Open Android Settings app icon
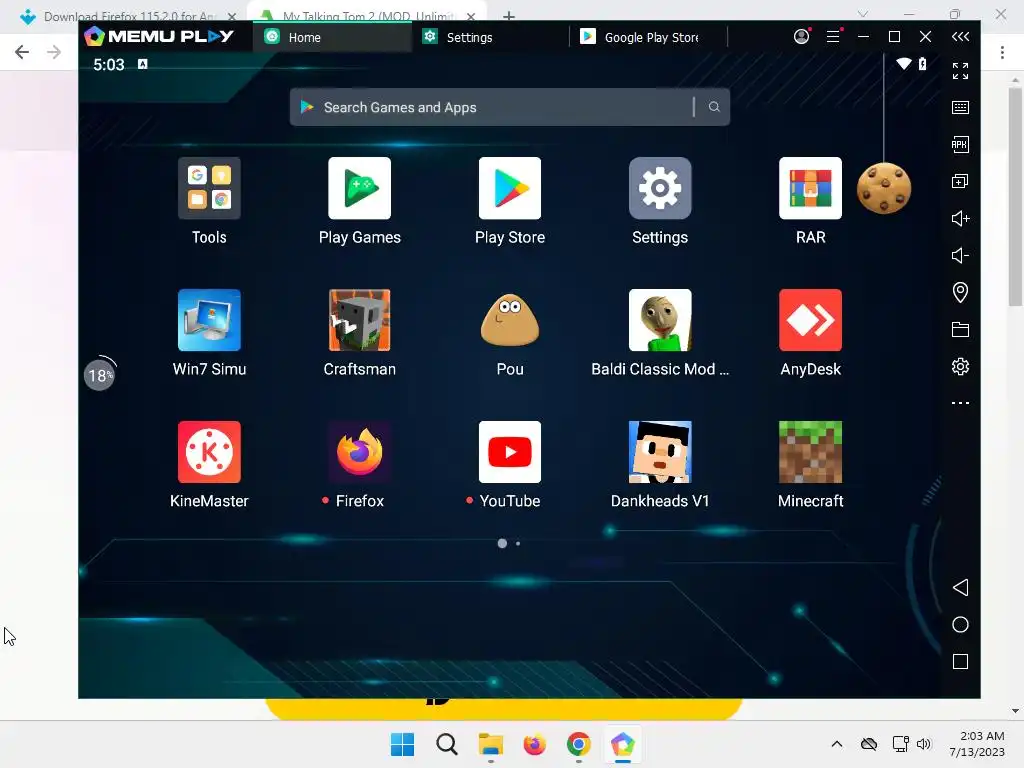The image size is (1024, 768). [660, 188]
